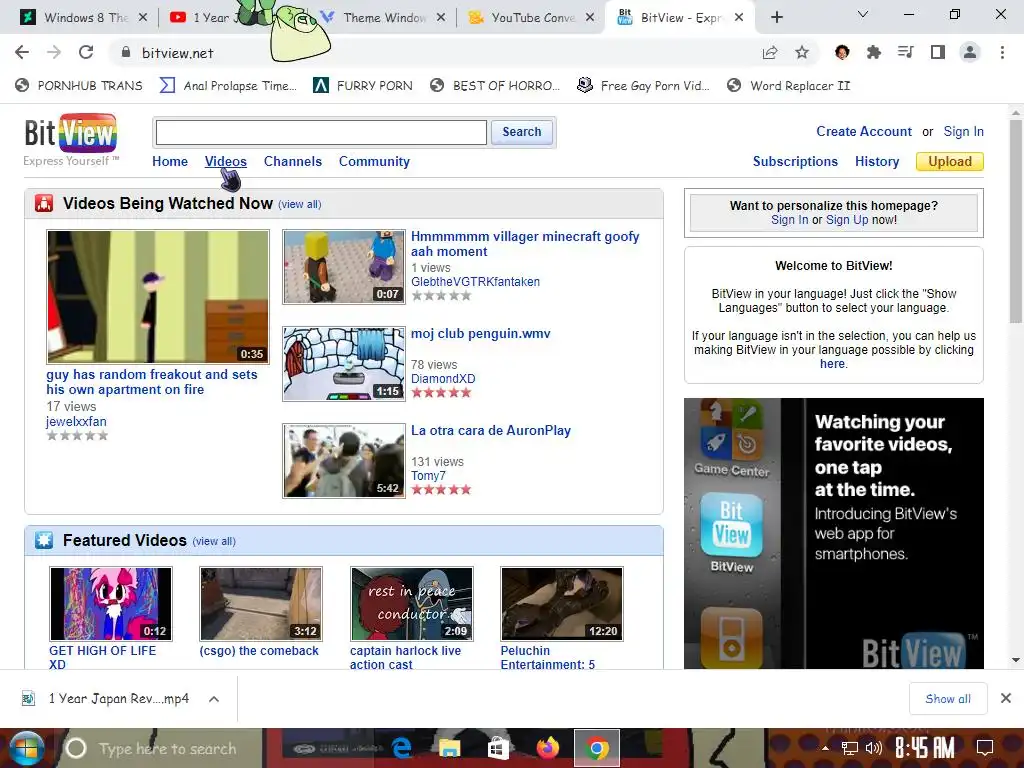Open Microsoft Store from the taskbar
Screen dimensions: 1024x768
coord(498,748)
